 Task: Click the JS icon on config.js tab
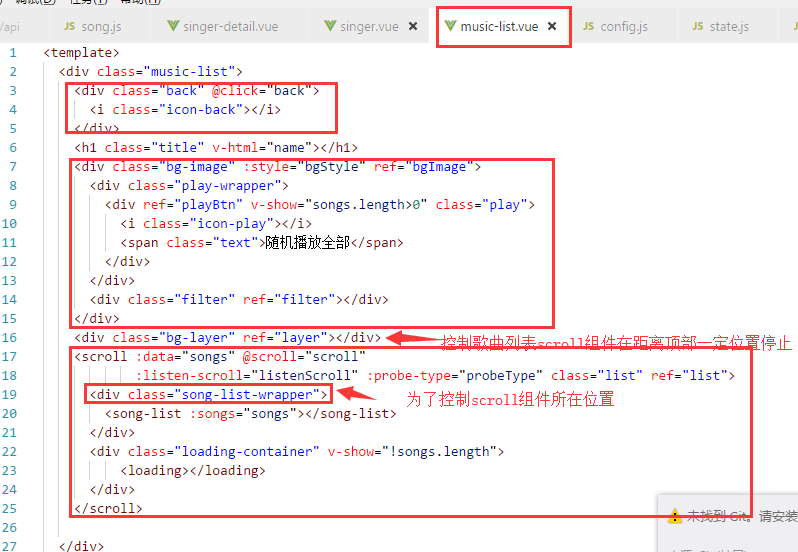pyautogui.click(x=588, y=26)
